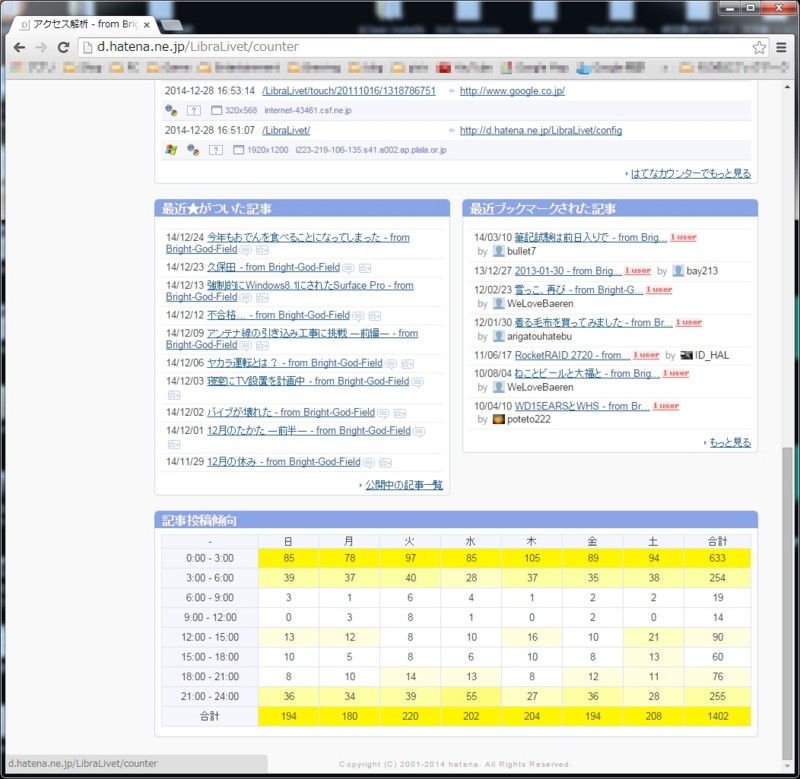The width and height of the screenshot is (800, 779).
Task: Open the Surface Pro Windows8.1 article link
Action: pos(310,286)
